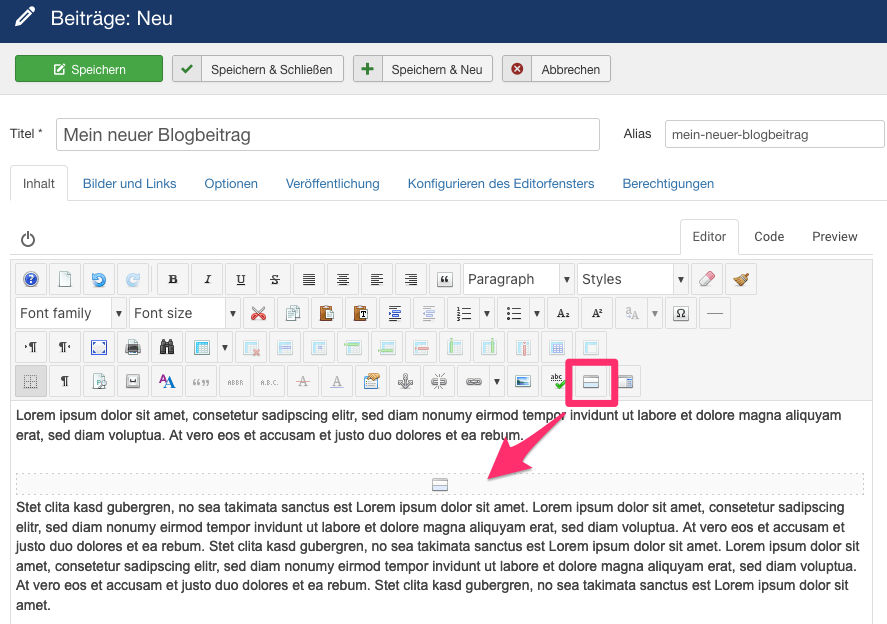Open the Paragraph format dropdown
This screenshot has height=624, width=887.
[x=515, y=279]
